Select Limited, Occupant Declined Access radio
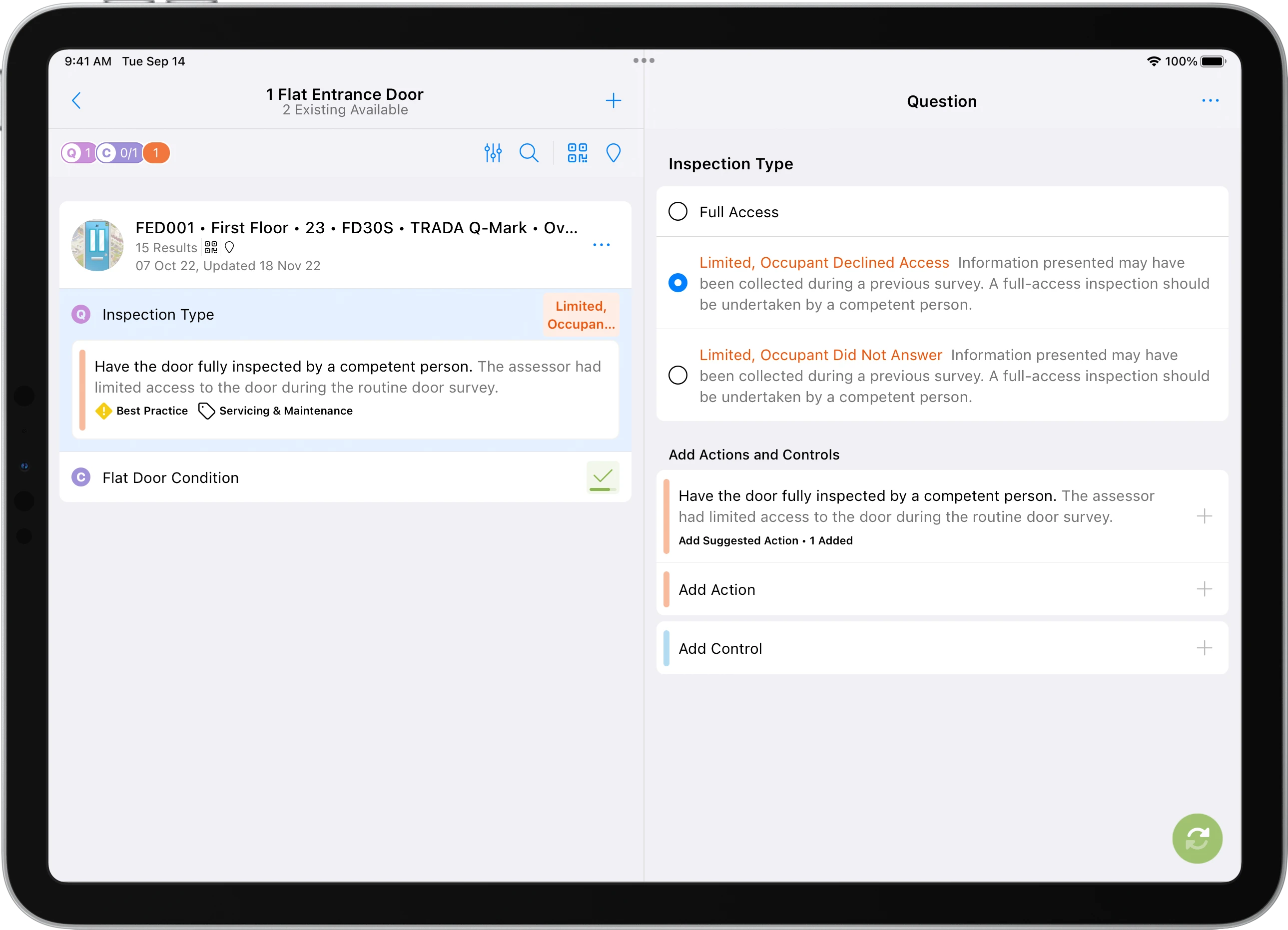The width and height of the screenshot is (1288, 930). coord(677,283)
